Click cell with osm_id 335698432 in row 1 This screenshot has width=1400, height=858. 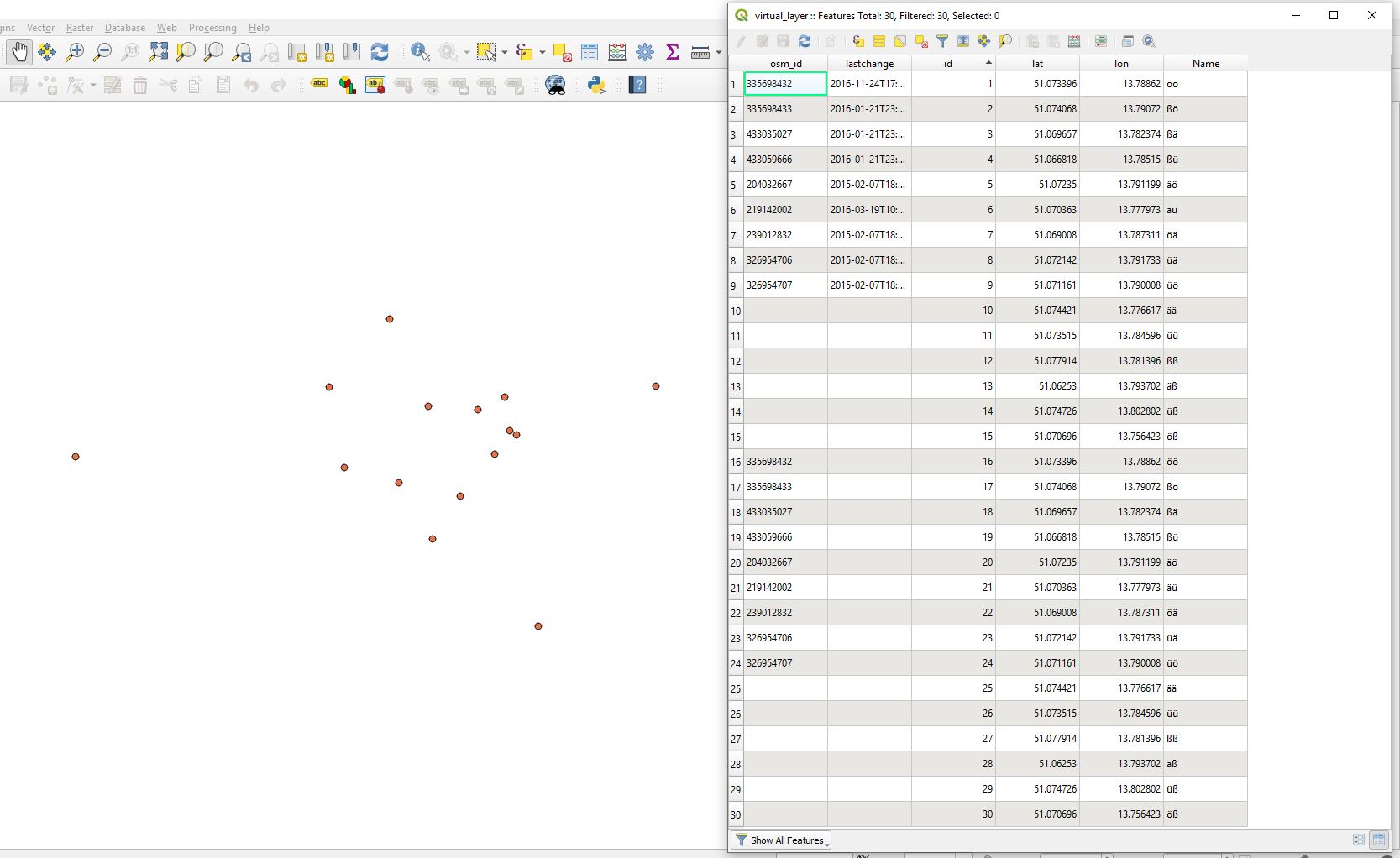point(785,84)
